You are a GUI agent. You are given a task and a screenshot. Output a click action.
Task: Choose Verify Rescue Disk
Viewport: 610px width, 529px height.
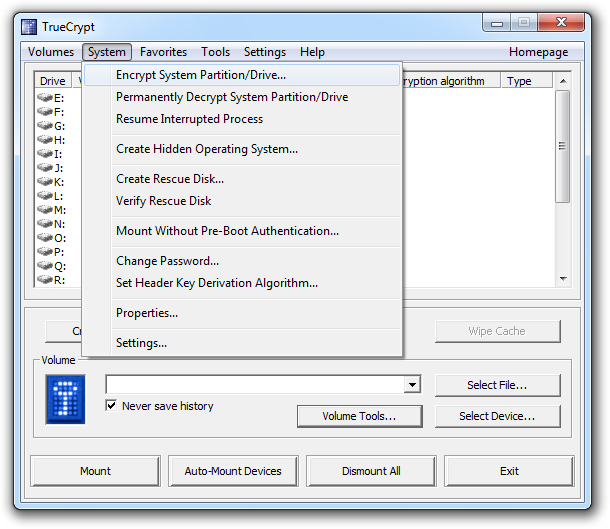point(242,201)
